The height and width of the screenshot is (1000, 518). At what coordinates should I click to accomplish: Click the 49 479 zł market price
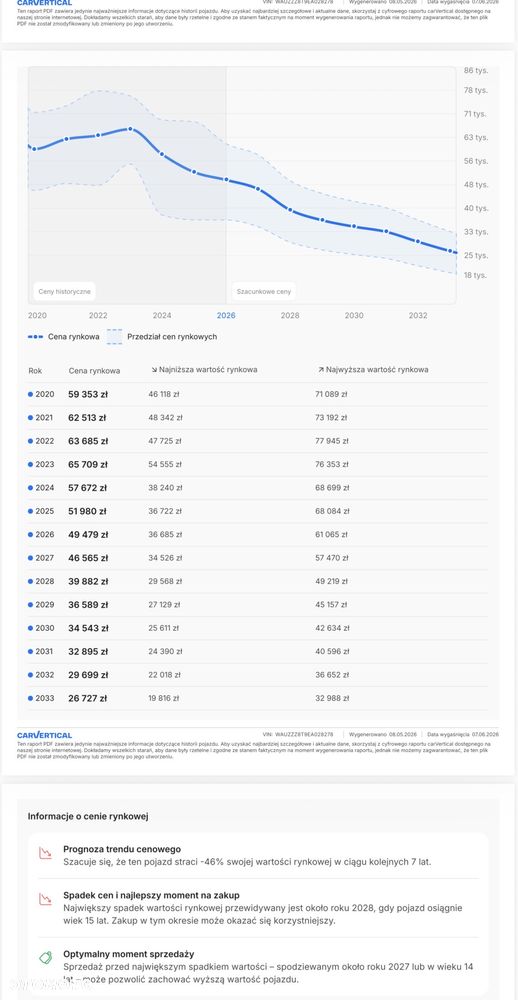click(x=88, y=534)
